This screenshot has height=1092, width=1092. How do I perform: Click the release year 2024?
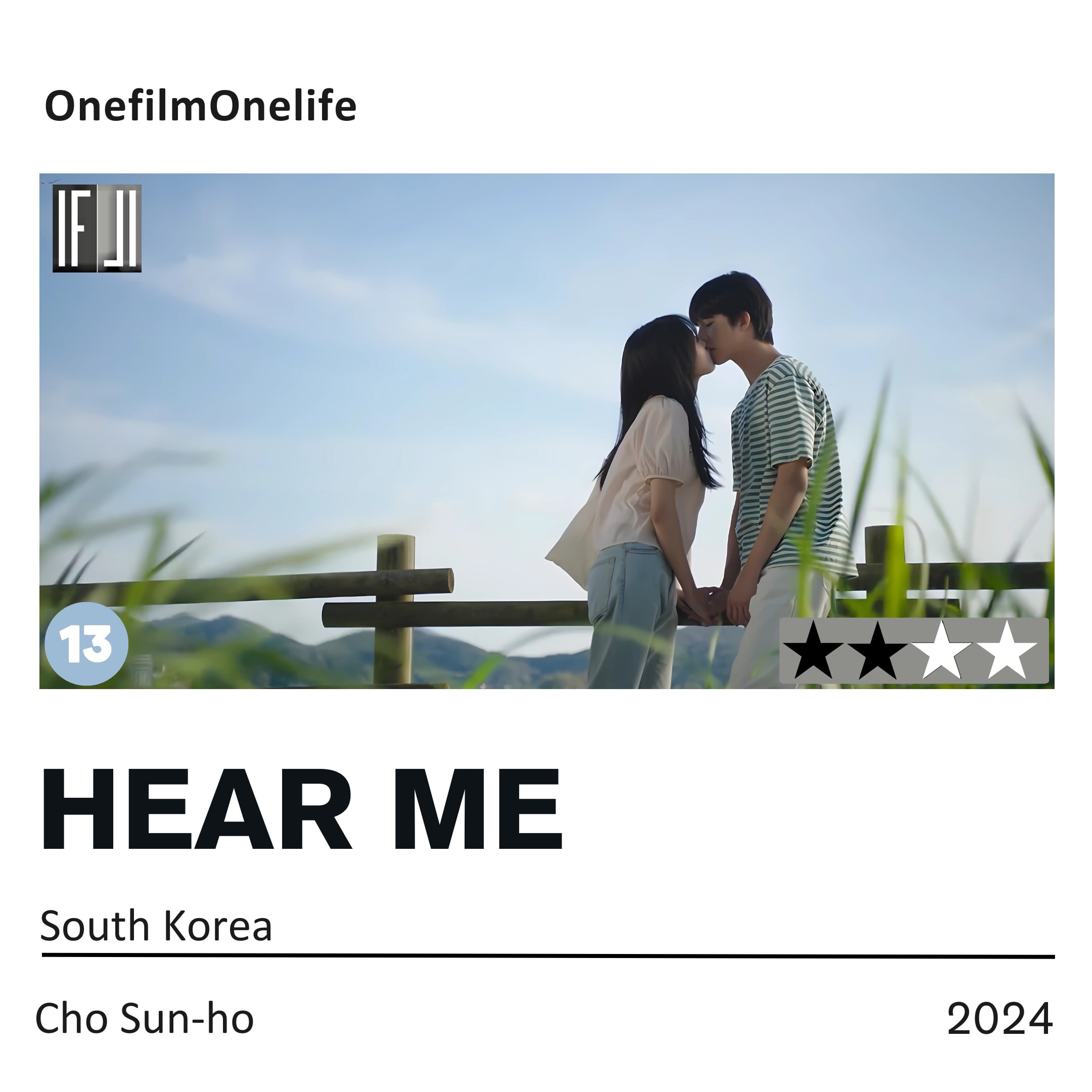pyautogui.click(x=1000, y=1019)
